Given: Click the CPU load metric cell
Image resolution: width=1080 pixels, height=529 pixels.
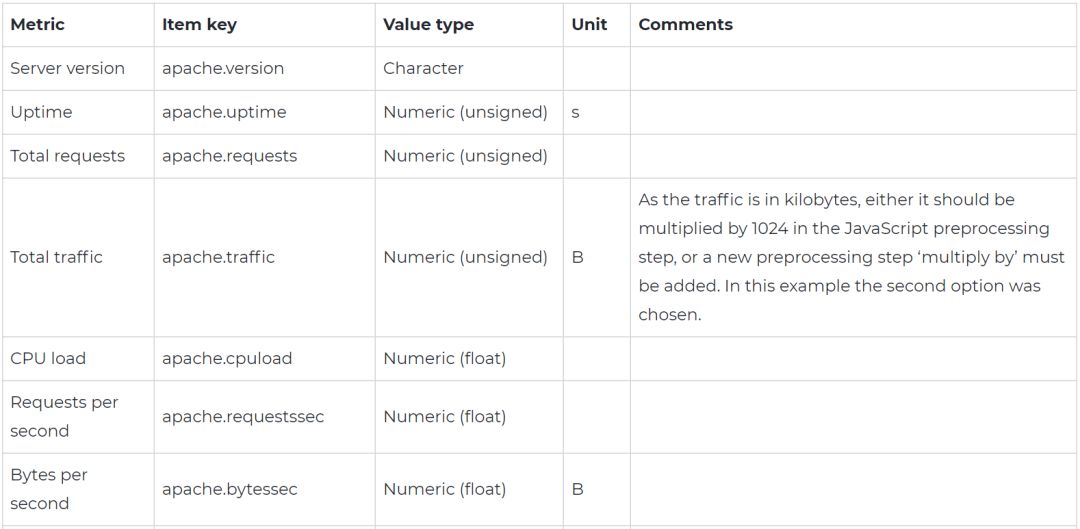Looking at the screenshot, I should click(x=48, y=358).
